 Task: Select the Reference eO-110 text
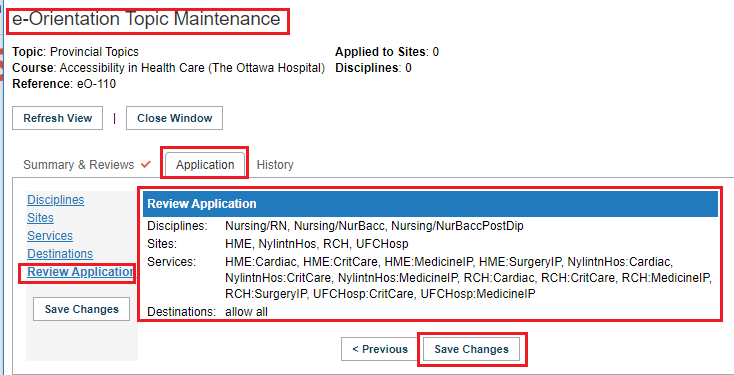click(64, 84)
